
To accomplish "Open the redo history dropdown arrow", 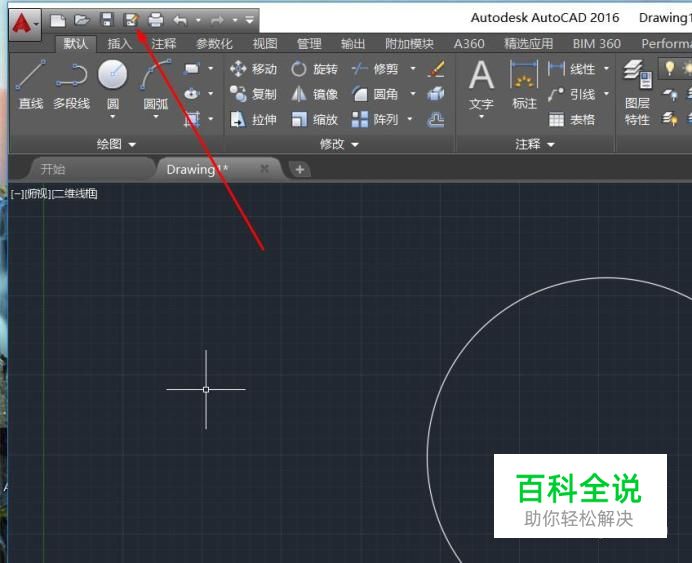I will pos(235,20).
